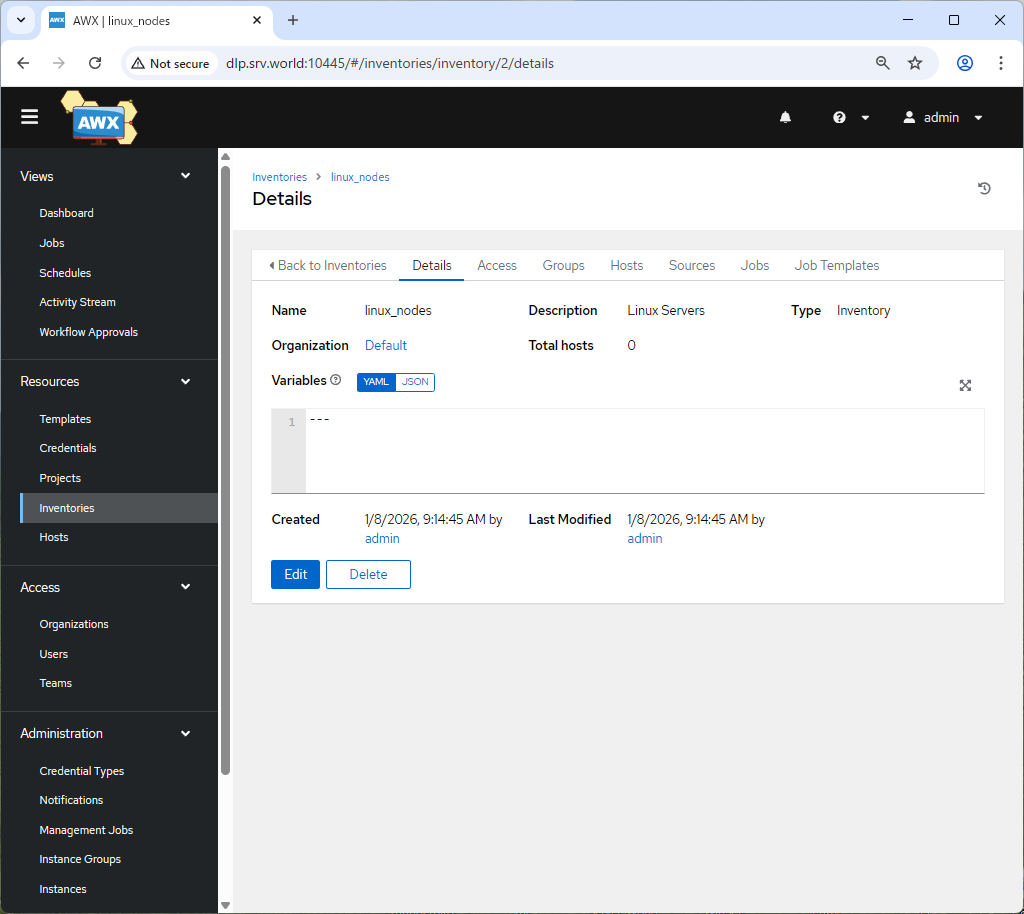Expand the variables editor to fullscreen

(965, 386)
